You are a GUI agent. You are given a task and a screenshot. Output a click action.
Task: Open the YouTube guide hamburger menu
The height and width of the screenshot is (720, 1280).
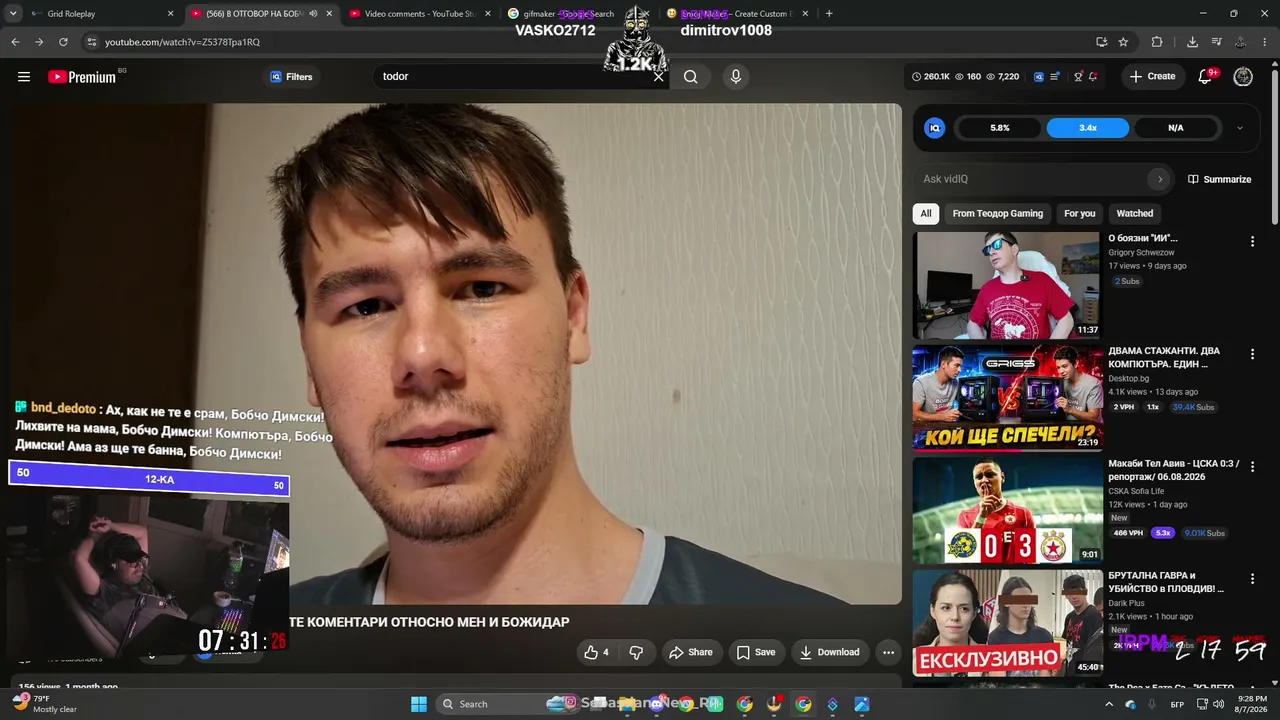pos(24,77)
